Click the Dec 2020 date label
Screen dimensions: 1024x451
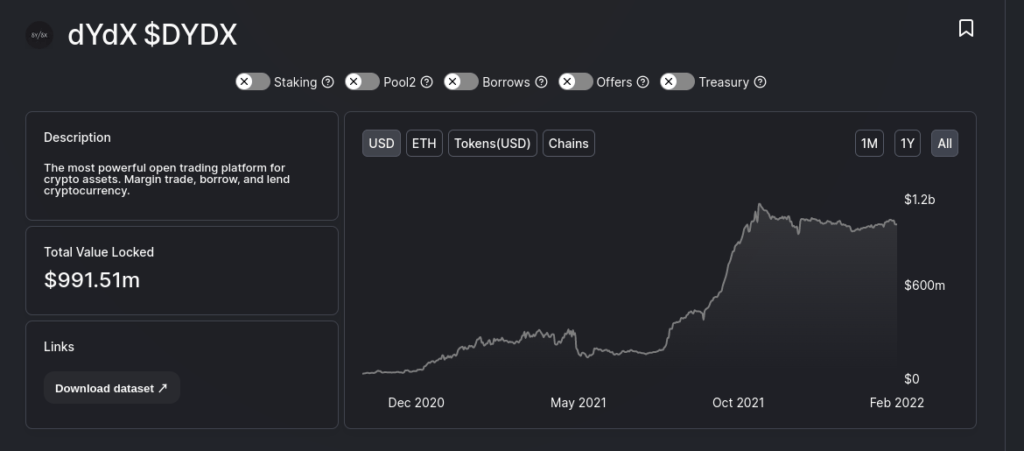click(x=416, y=403)
